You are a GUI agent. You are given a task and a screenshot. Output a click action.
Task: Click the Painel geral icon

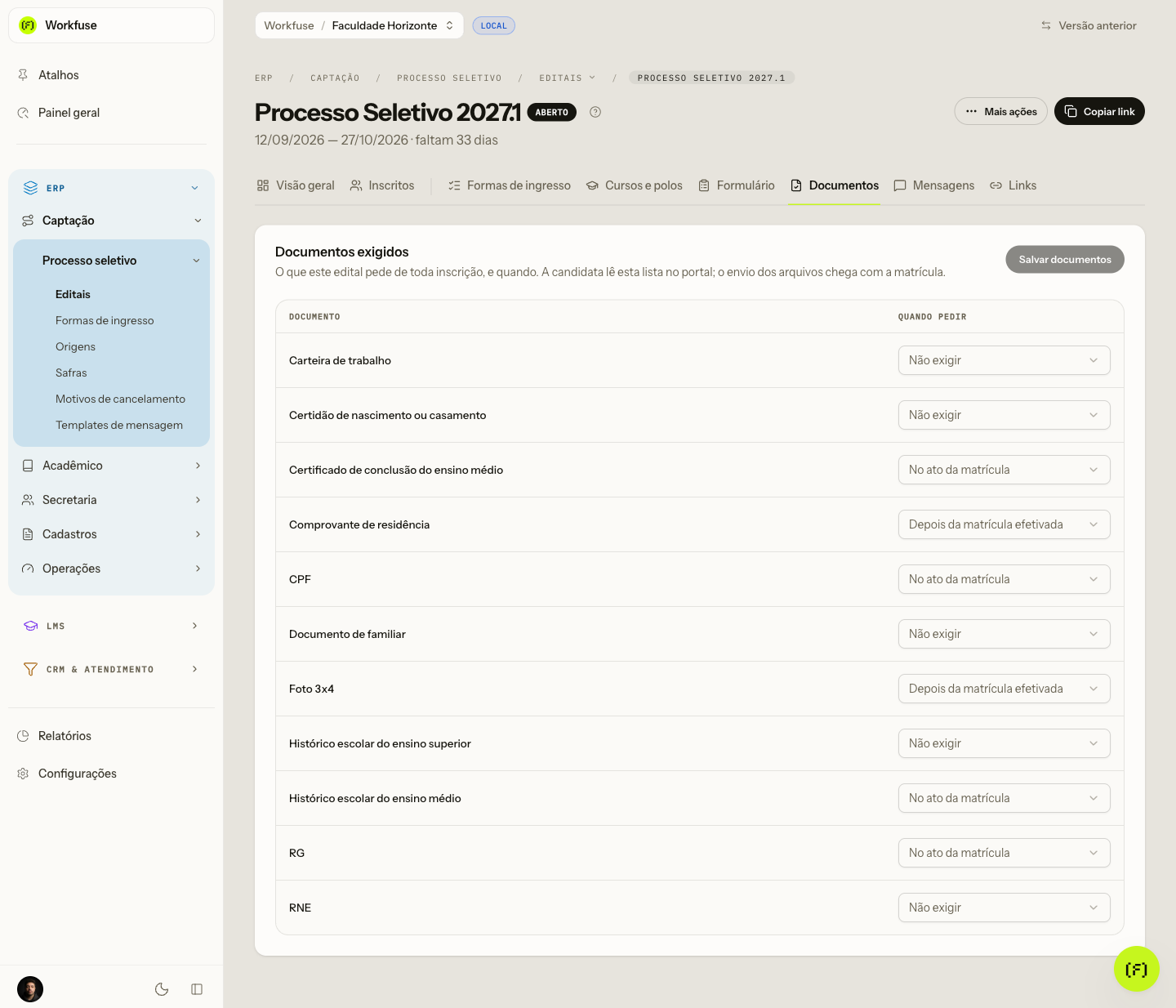click(23, 113)
